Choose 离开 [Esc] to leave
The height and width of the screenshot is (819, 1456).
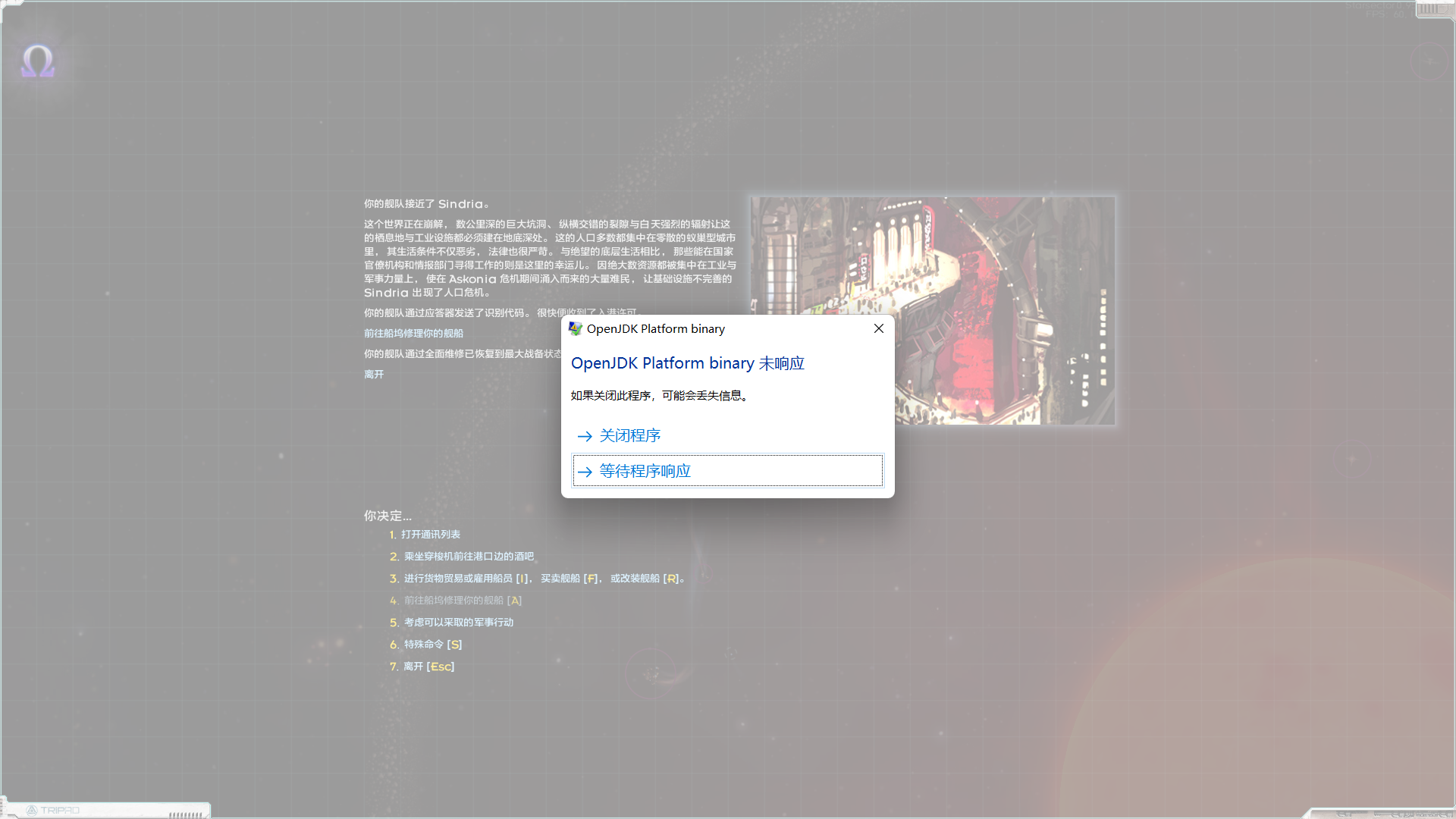427,666
